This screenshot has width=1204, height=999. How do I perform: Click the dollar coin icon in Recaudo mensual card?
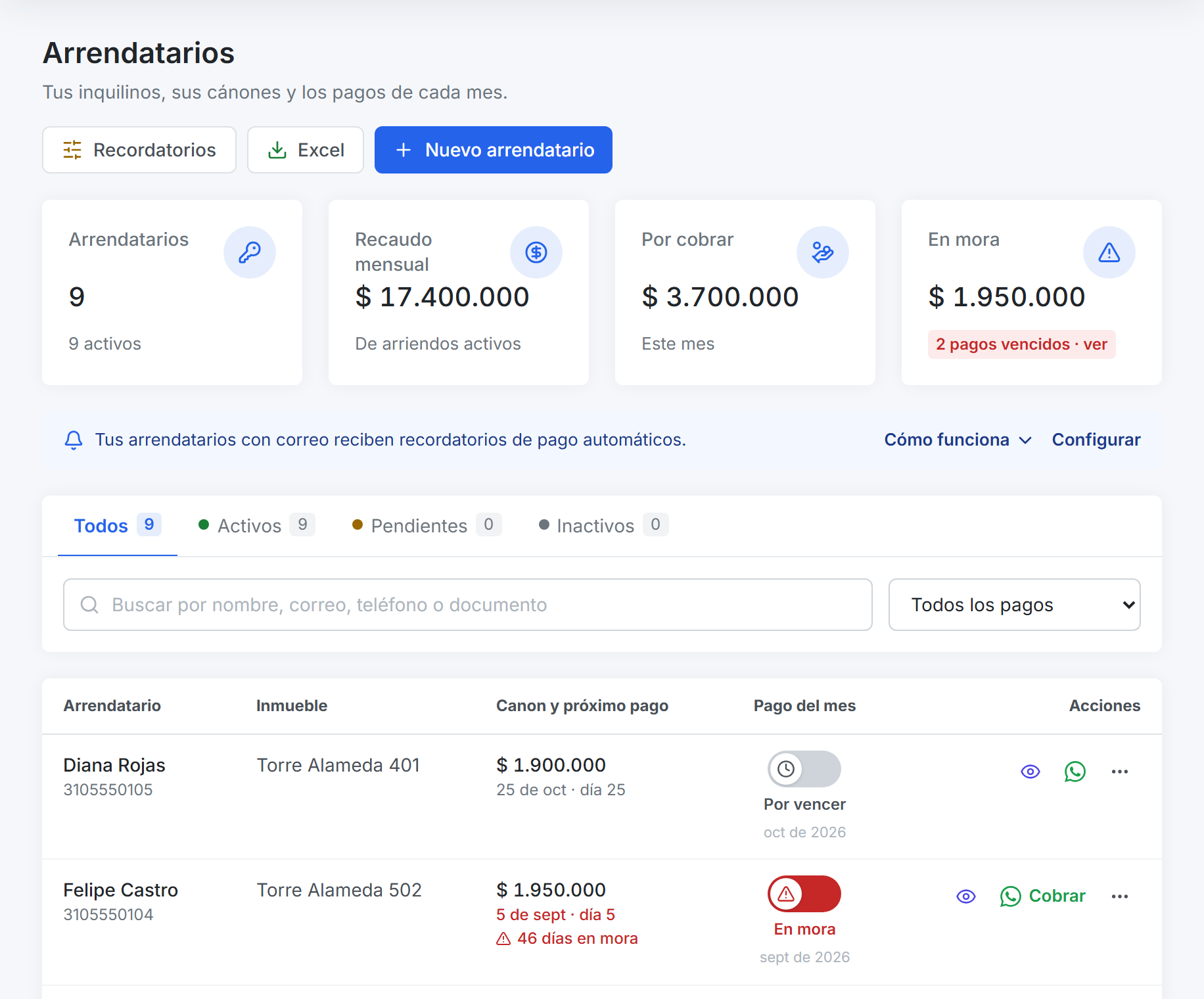536,252
